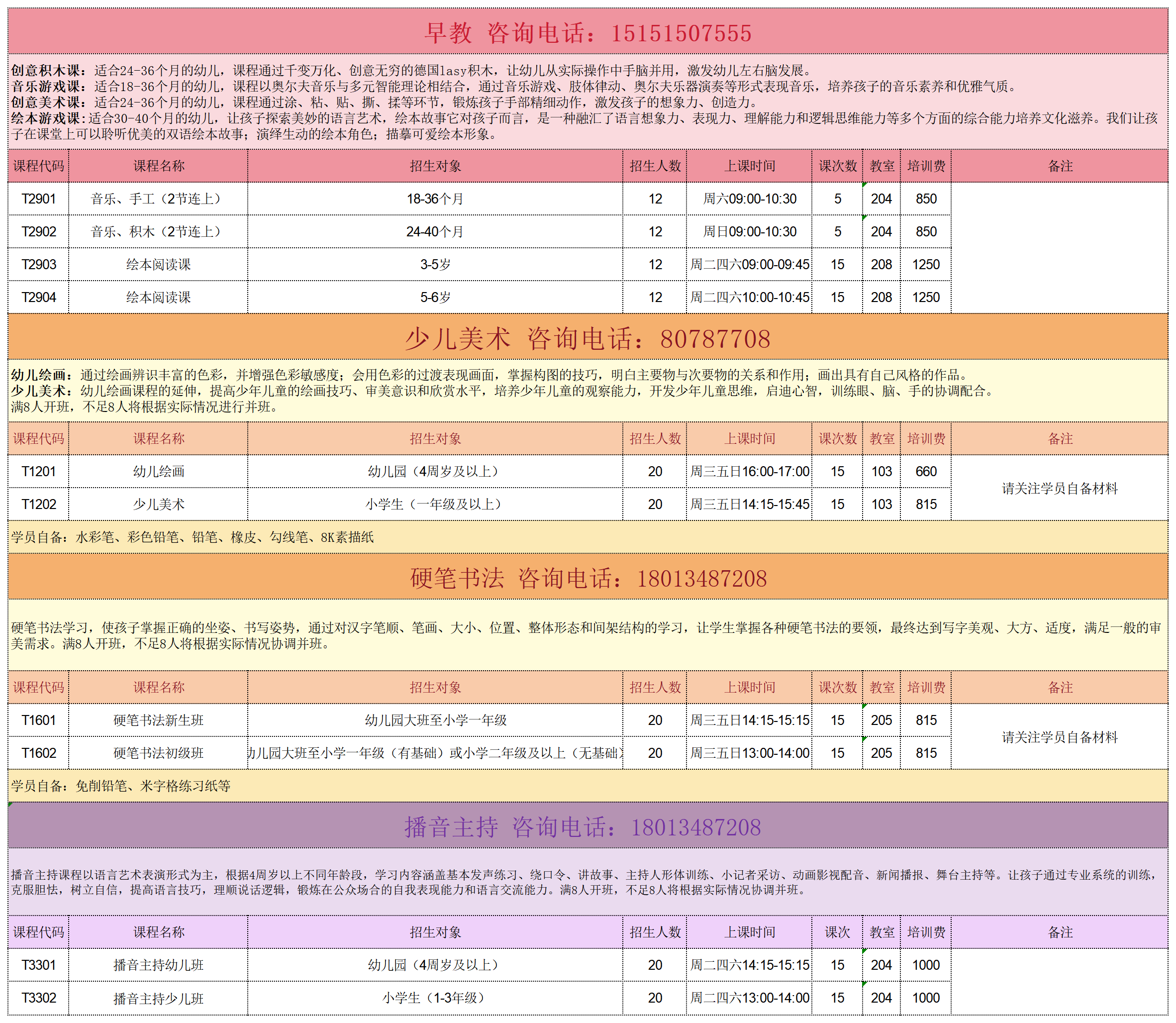Select course code cell T2902
1176x1023 pixels.
(x=39, y=232)
